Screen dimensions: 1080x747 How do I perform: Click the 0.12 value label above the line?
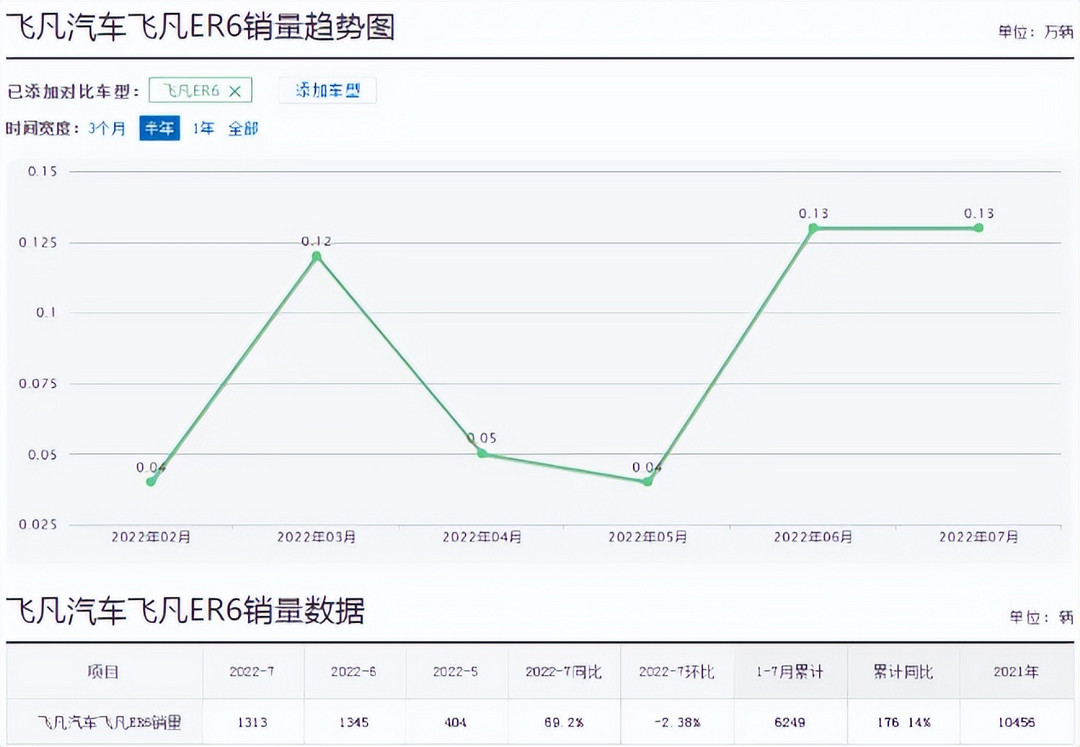[x=316, y=242]
